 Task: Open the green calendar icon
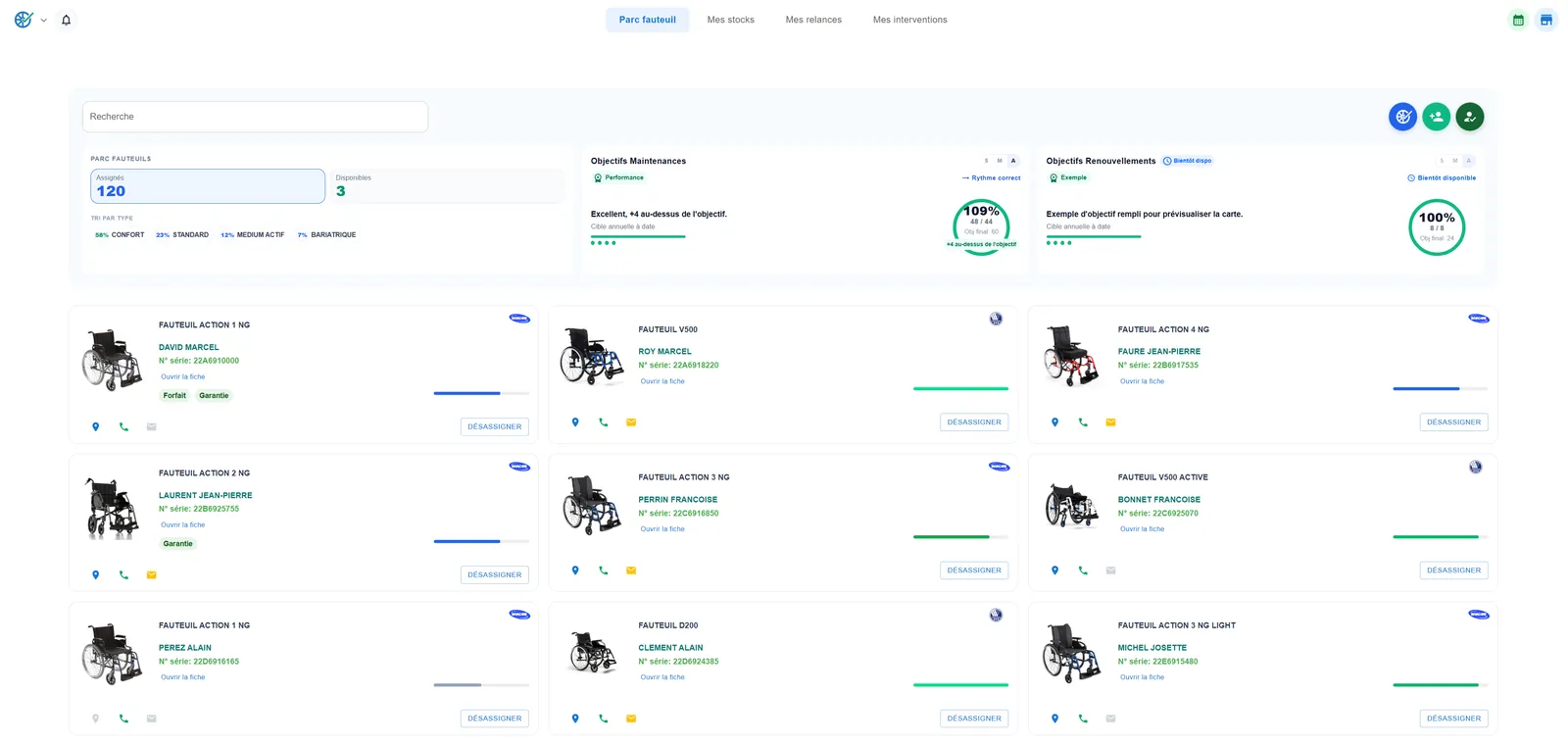pos(1518,20)
